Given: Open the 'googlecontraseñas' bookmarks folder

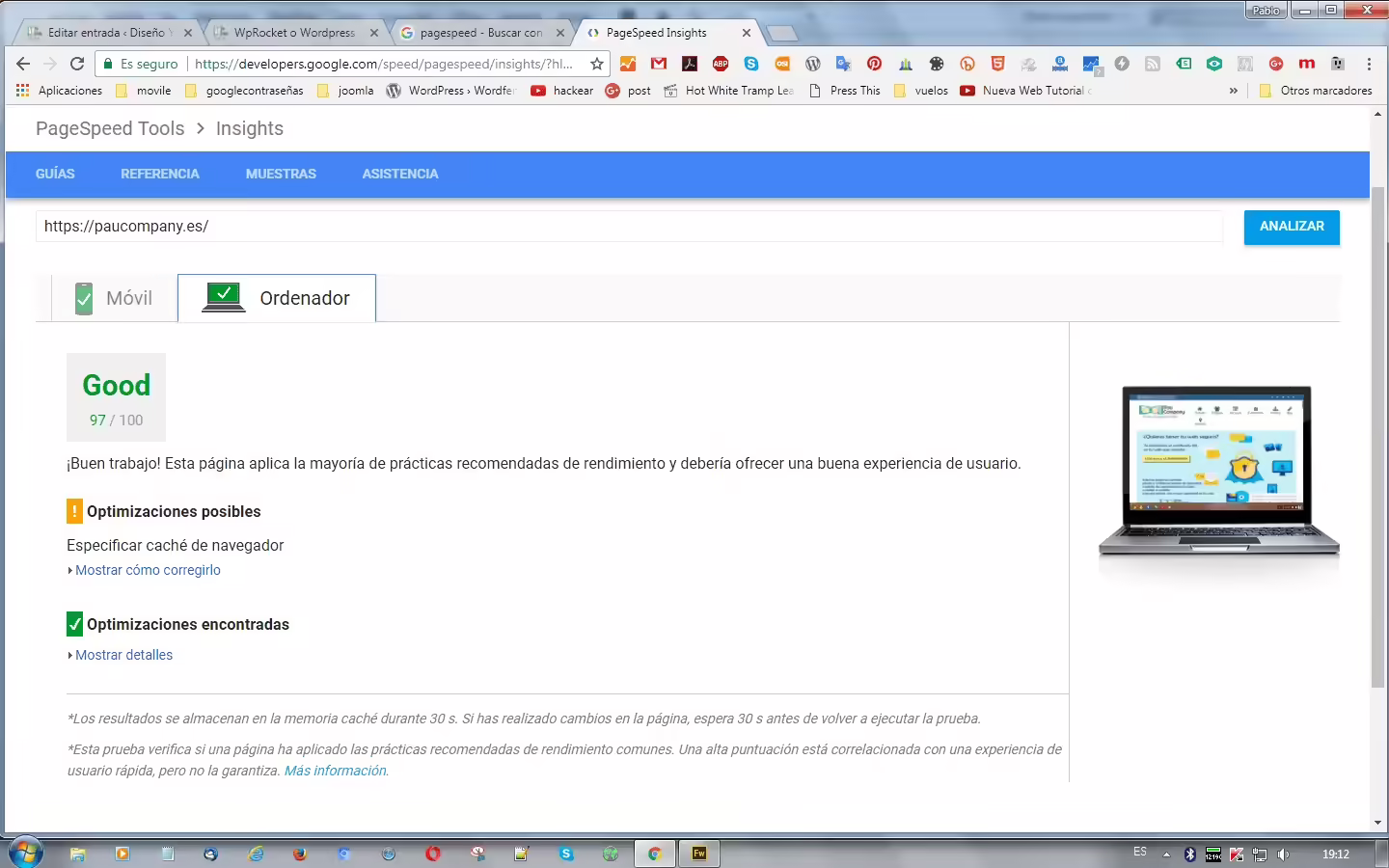Looking at the screenshot, I should (x=243, y=91).
